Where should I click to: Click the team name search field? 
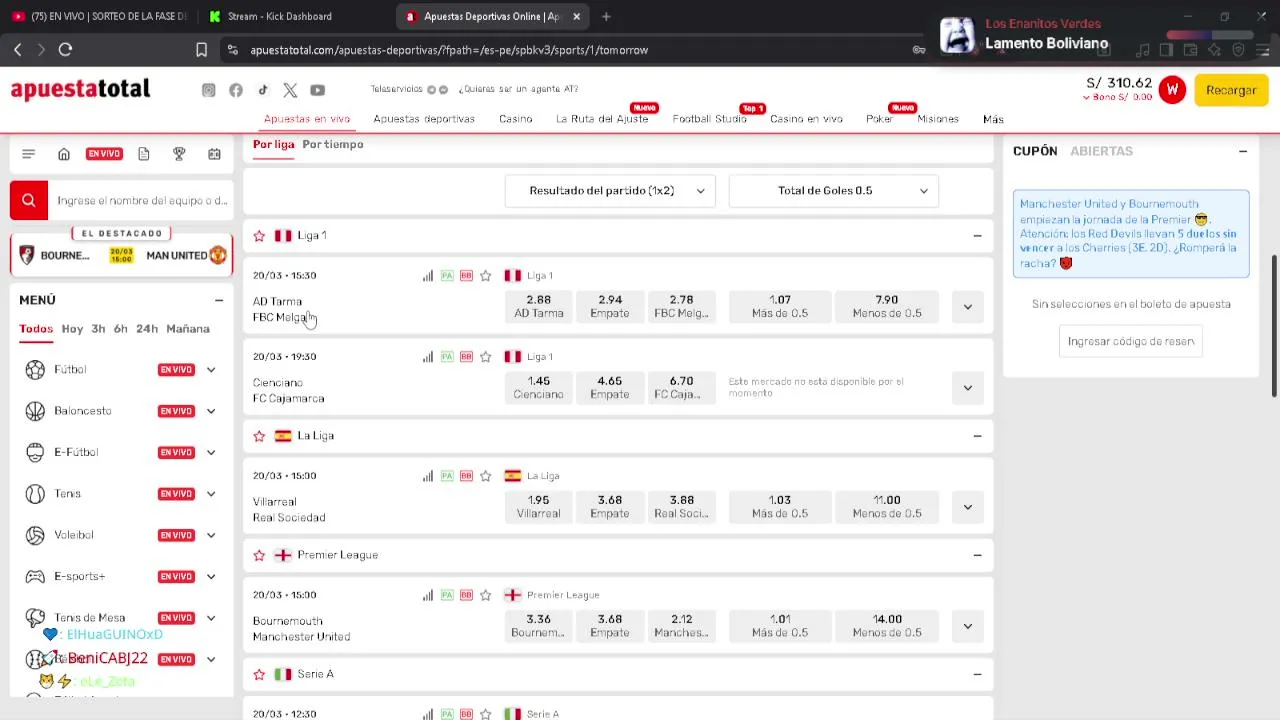[x=142, y=200]
